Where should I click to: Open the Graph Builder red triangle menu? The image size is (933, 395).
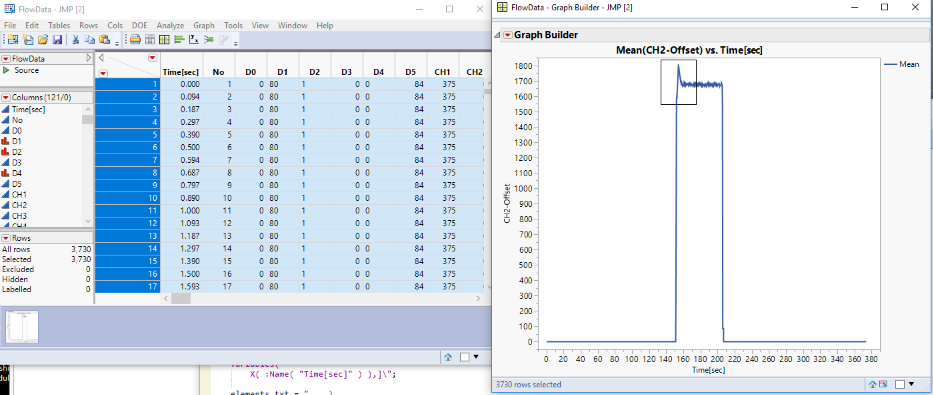[508, 35]
